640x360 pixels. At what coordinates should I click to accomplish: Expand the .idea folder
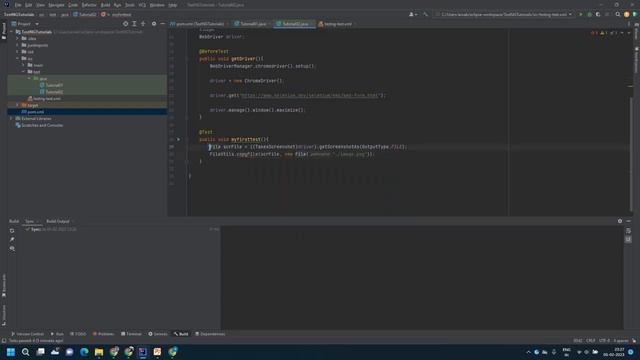[18, 38]
